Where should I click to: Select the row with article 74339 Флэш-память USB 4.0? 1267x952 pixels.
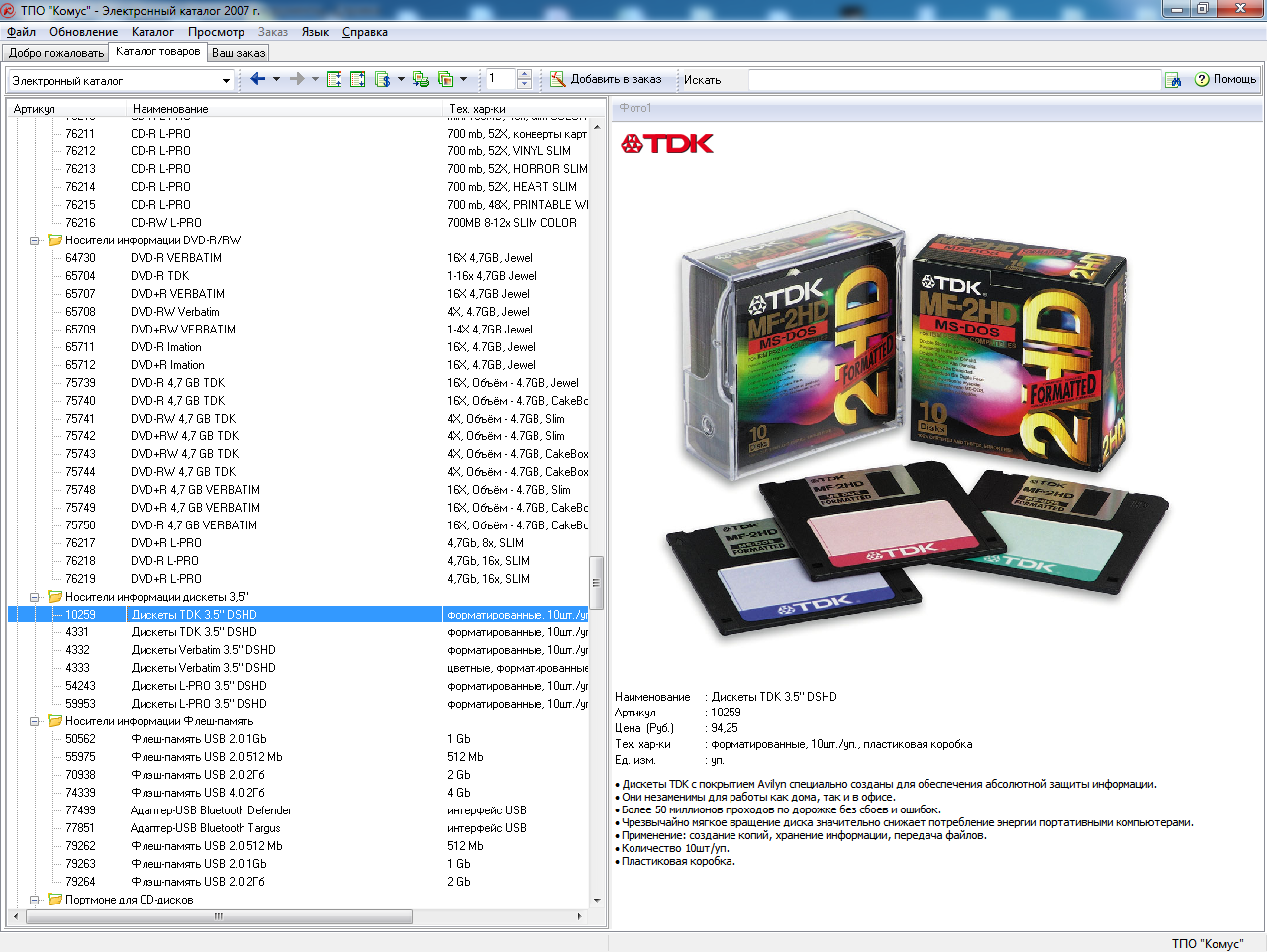pyautogui.click(x=298, y=793)
